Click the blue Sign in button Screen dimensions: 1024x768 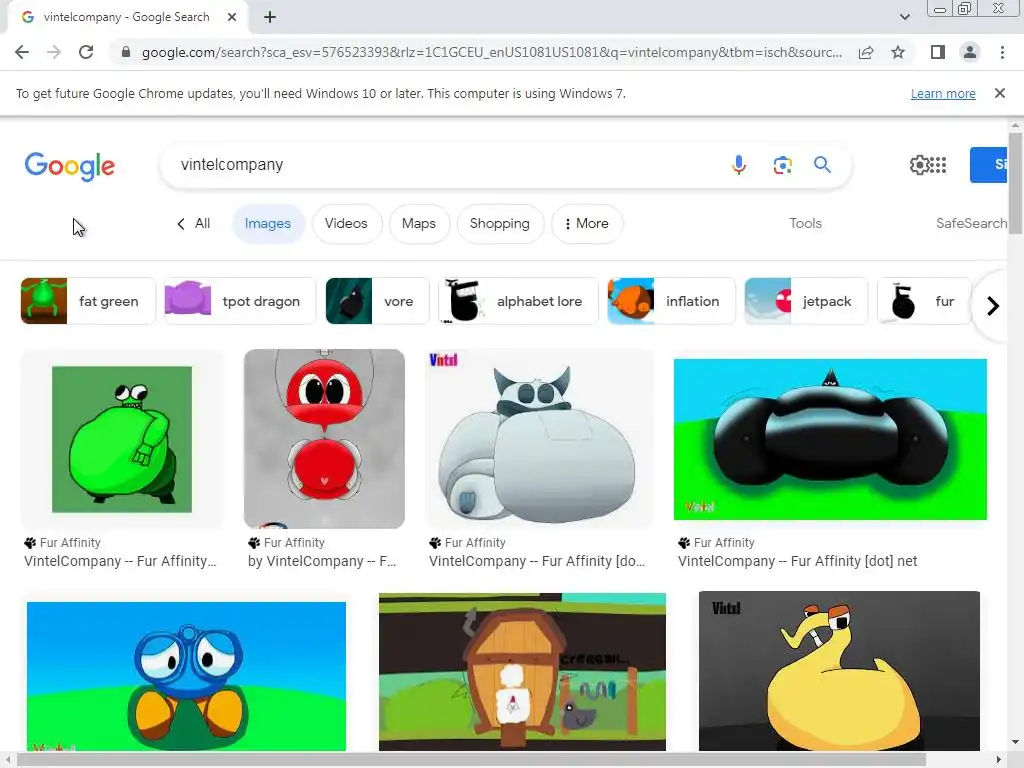(x=989, y=165)
